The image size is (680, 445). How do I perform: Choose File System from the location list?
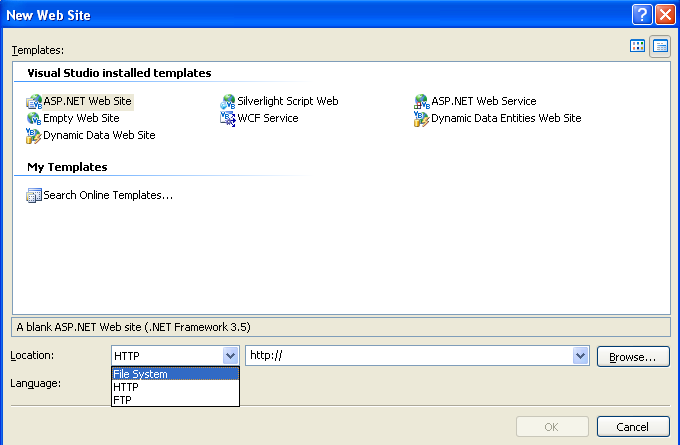click(x=175, y=374)
